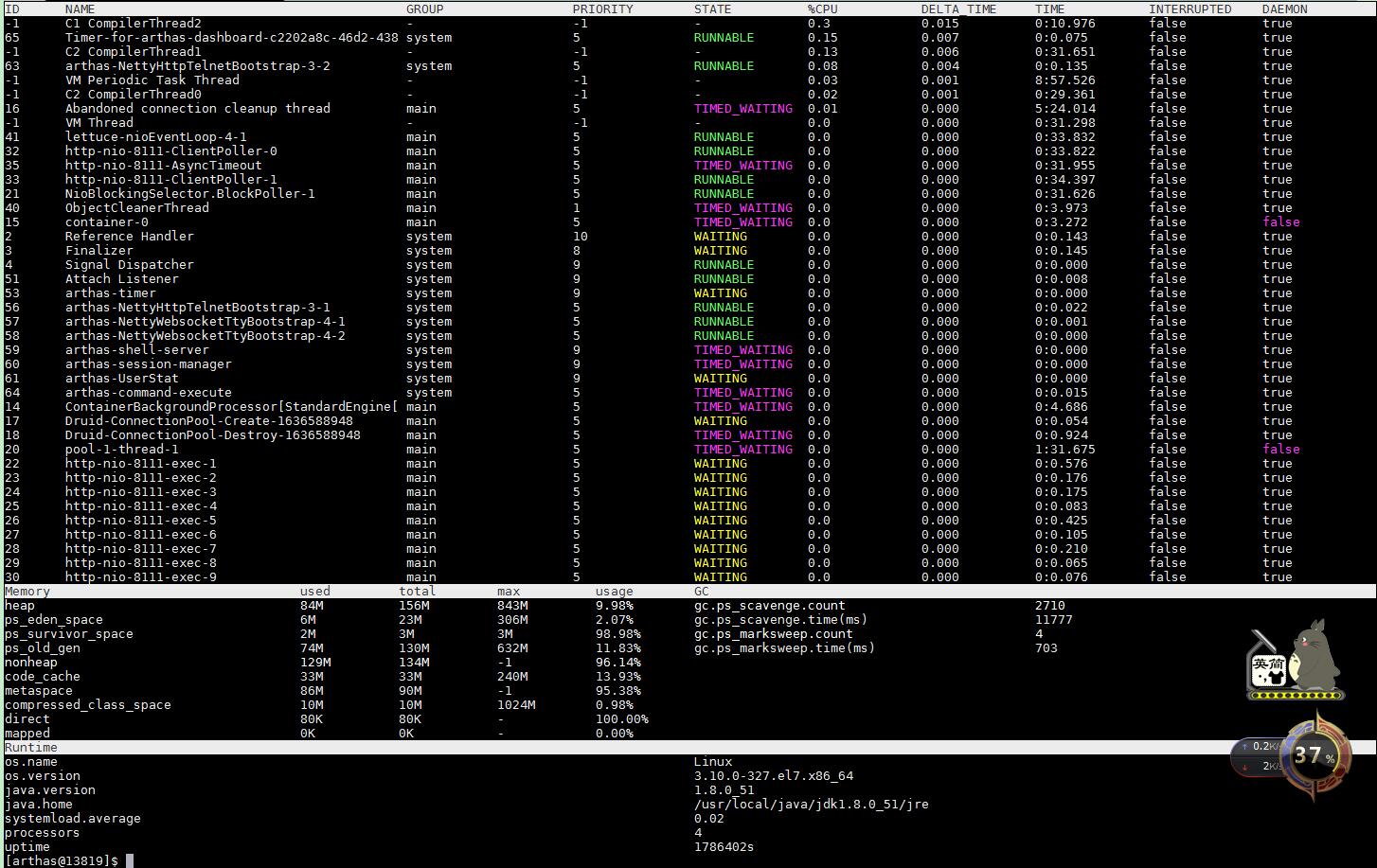Click the compressed_class_space memory row label
1377x868 pixels.
pos(88,704)
